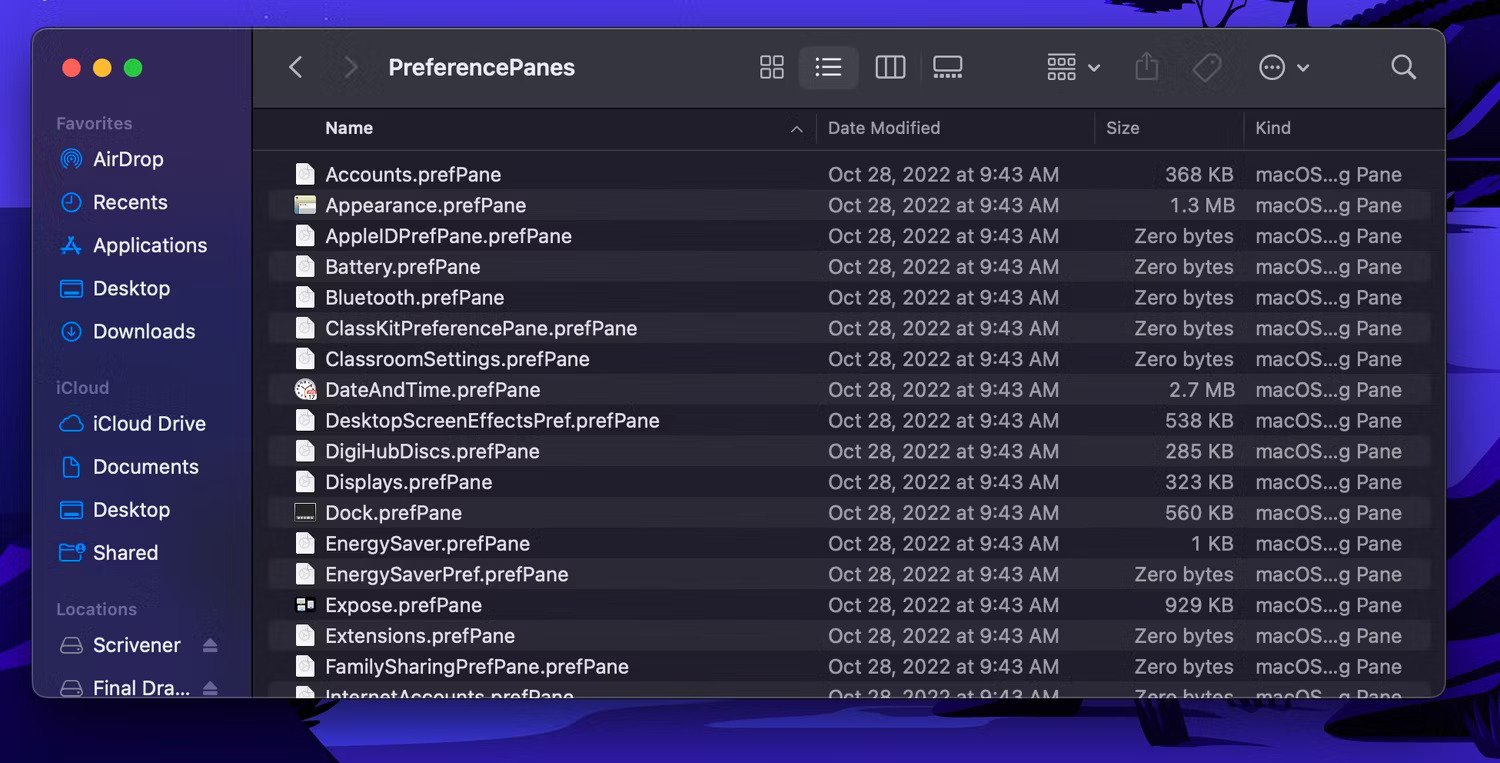This screenshot has height=763, width=1500.
Task: Open the Downloads sidebar entry
Action: pyautogui.click(x=144, y=331)
